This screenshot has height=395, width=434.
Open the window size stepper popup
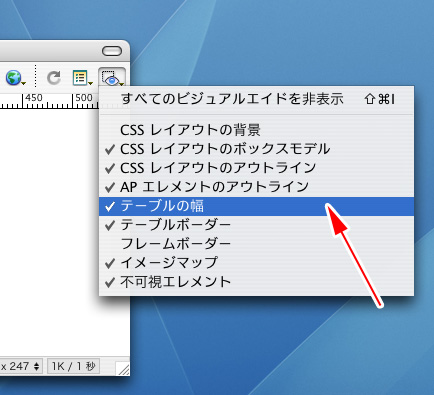36,367
